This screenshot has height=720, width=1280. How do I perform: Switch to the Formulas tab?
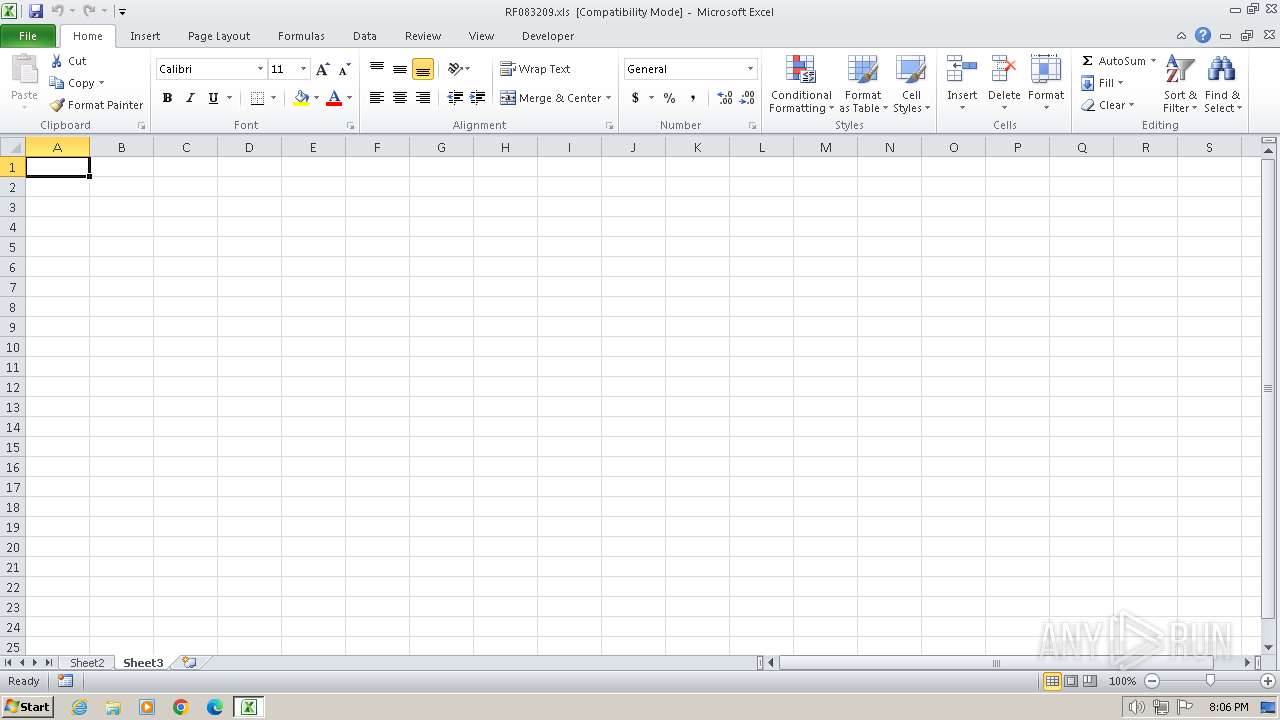pos(301,36)
